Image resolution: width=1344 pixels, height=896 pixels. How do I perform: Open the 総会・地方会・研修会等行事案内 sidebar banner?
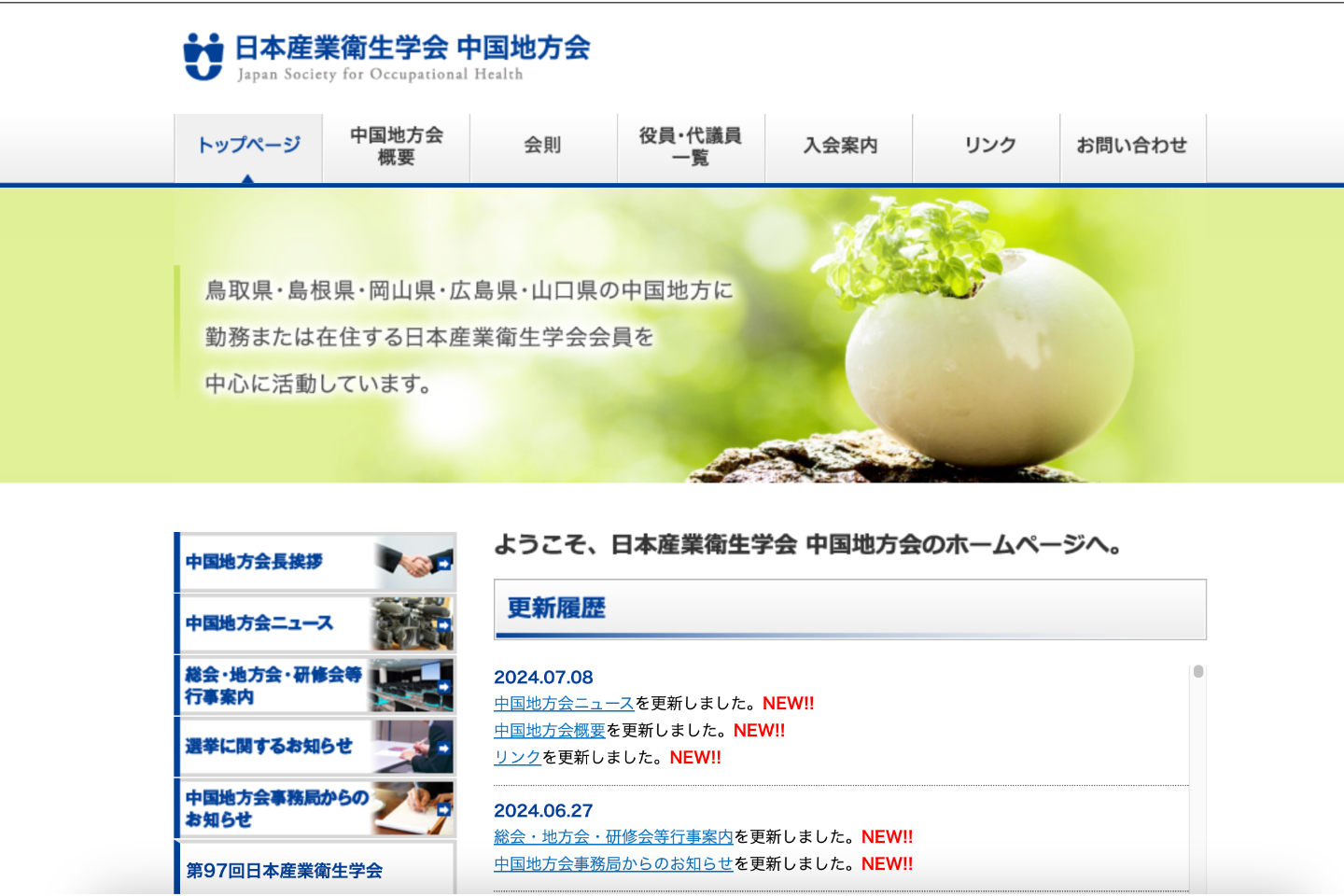coord(315,685)
